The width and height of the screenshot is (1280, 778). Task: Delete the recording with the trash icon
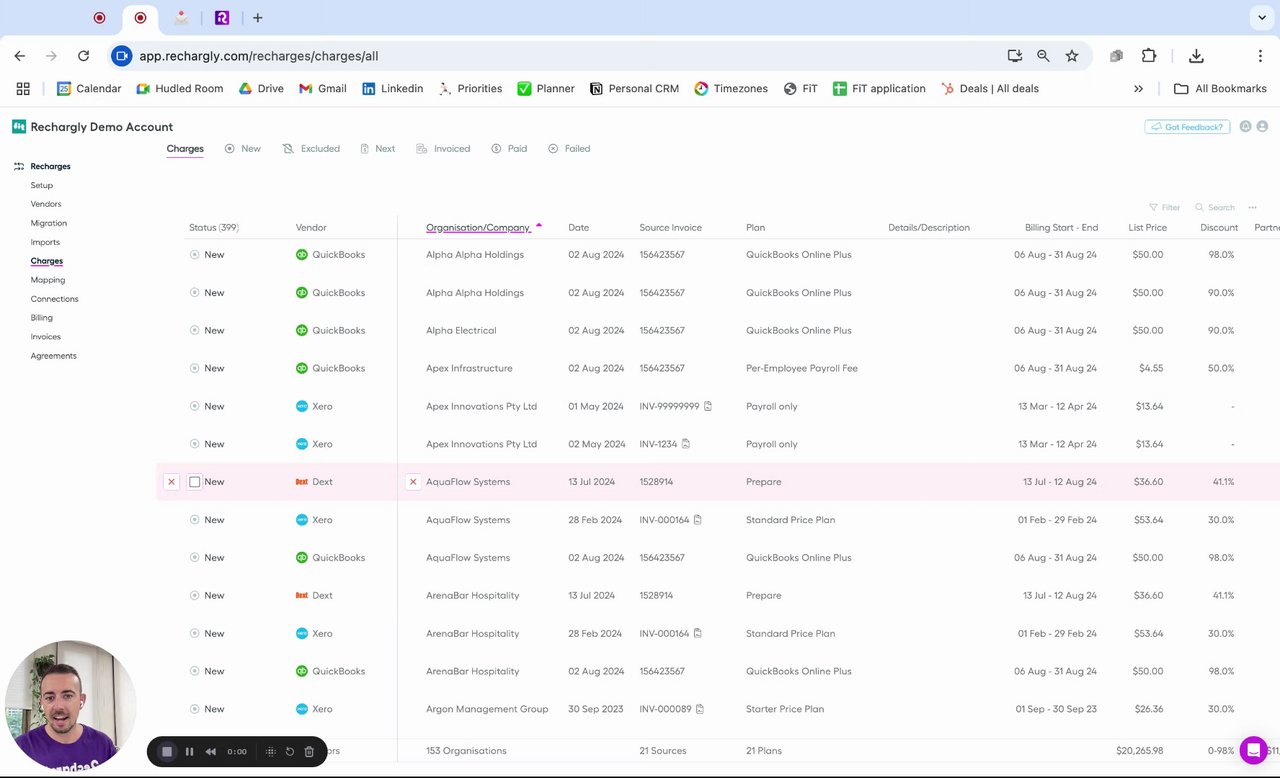(x=309, y=751)
